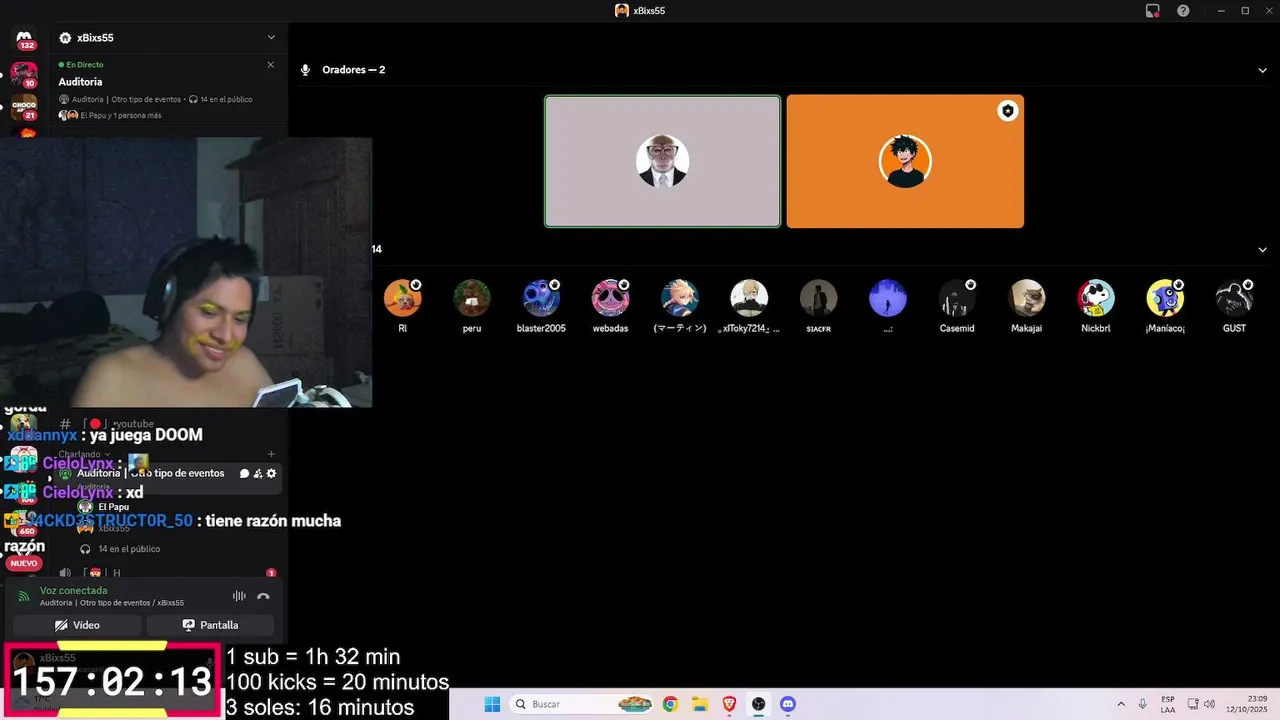Screen dimensions: 1280x720
Task: Click 14 en el público listeners entry
Action: 120,549
